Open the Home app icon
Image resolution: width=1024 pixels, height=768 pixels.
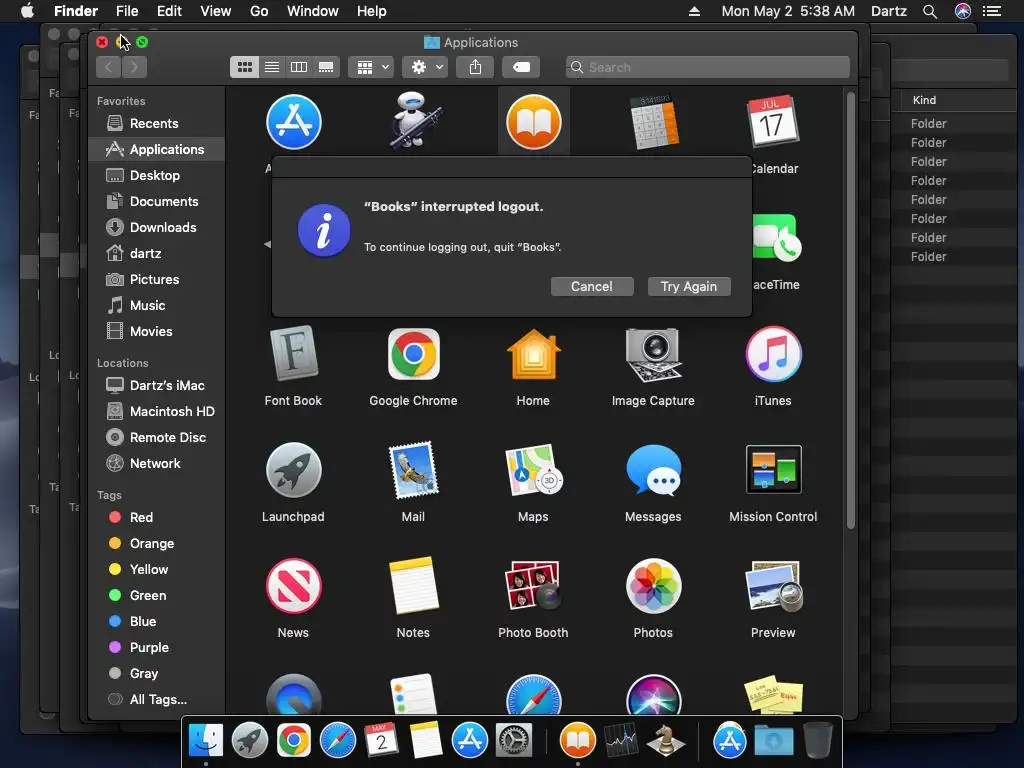tap(534, 355)
